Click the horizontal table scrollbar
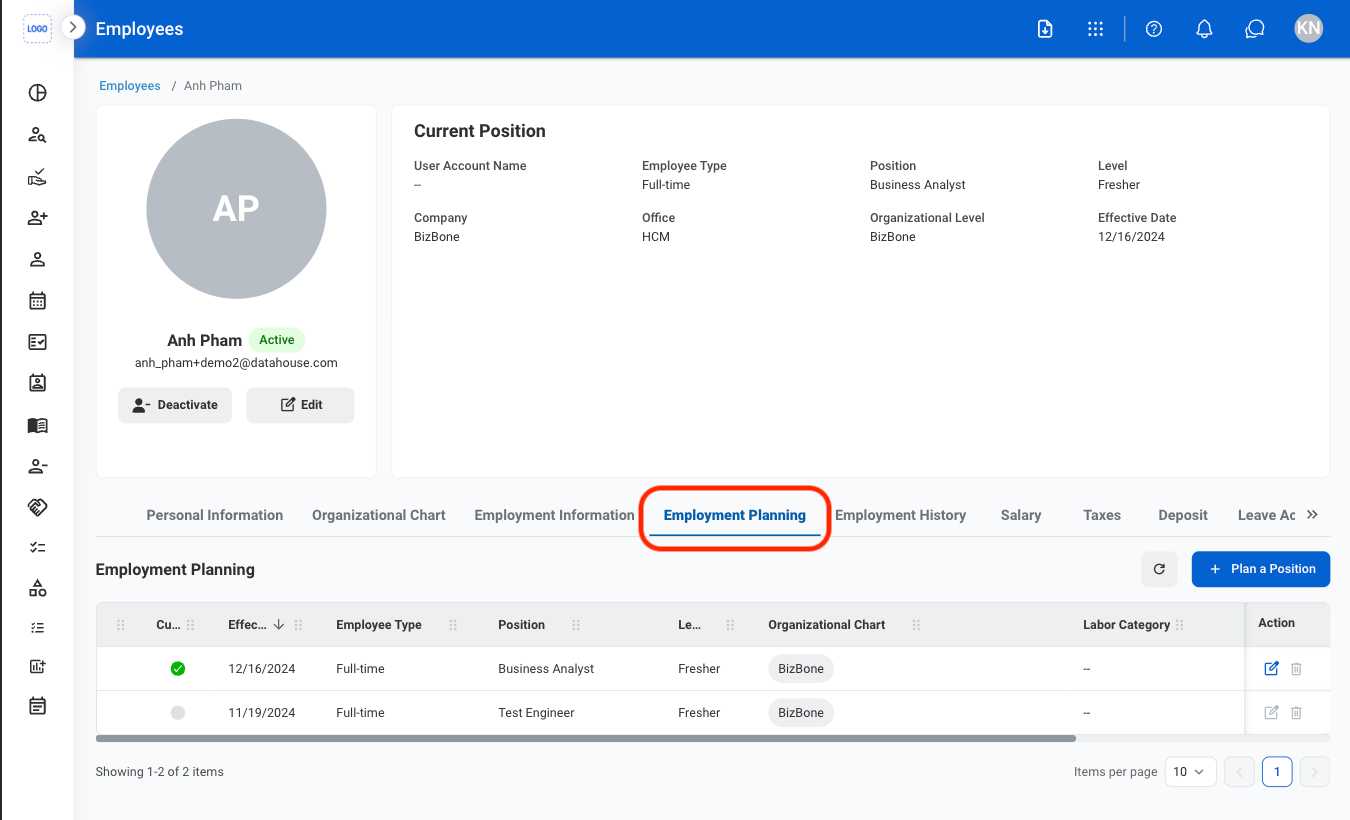This screenshot has height=820, width=1350. (586, 739)
